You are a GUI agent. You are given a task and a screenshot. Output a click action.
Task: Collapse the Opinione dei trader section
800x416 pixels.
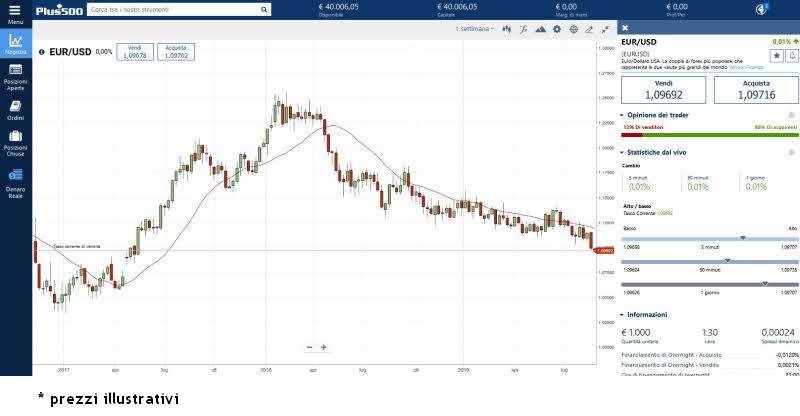(623, 115)
